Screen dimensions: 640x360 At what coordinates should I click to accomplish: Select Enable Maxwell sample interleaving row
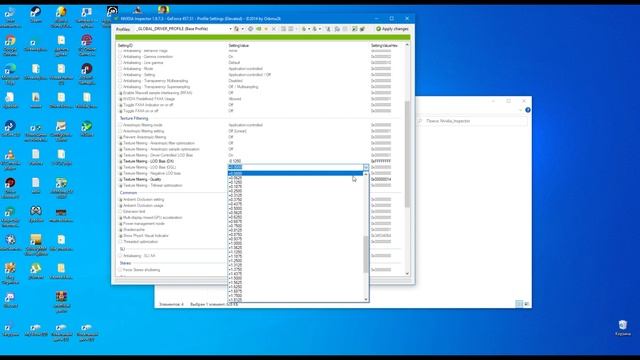(x=260, y=93)
